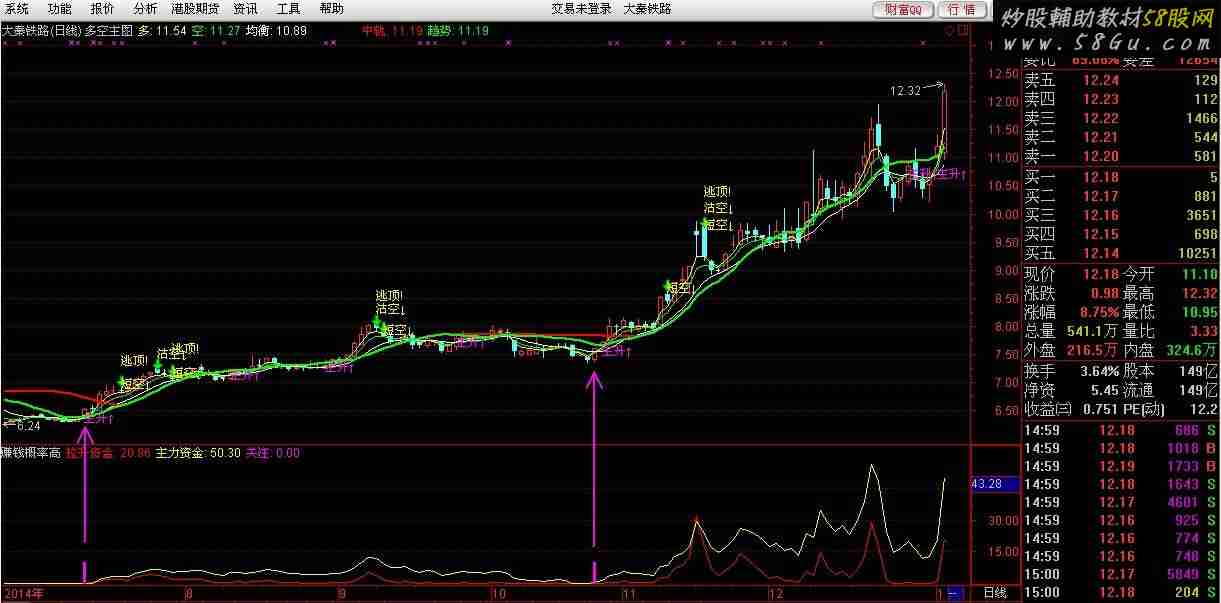The height and width of the screenshot is (603, 1221).
Task: Click the 今开 value 11.10
Action: point(1200,274)
